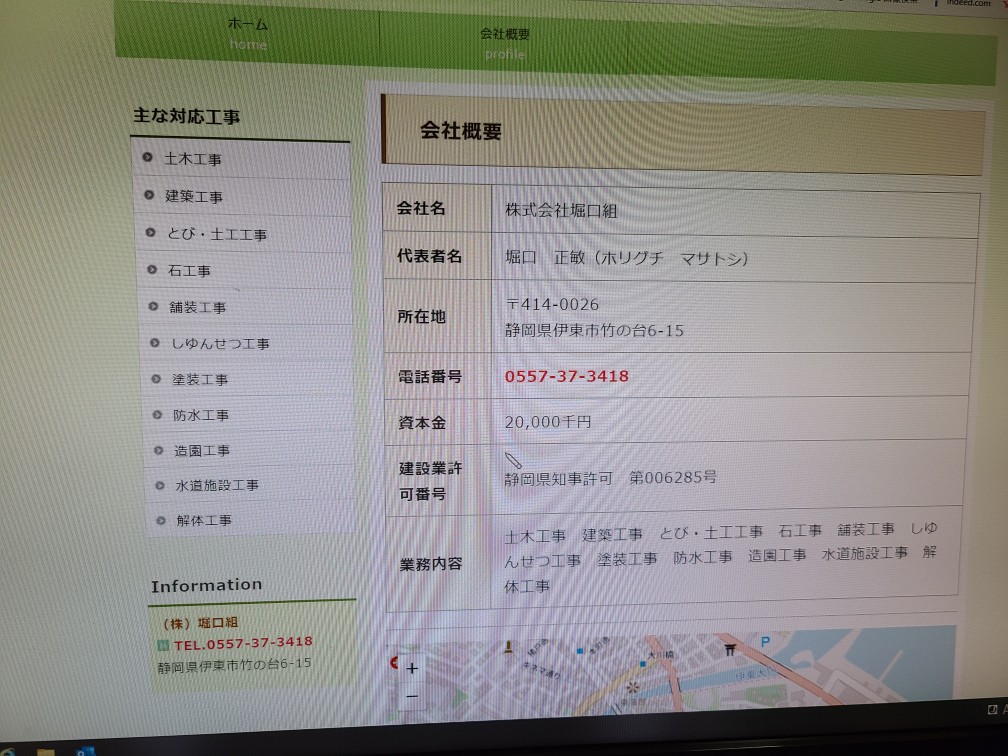Click the (株) 堀口組 name in Information

pos(201,622)
